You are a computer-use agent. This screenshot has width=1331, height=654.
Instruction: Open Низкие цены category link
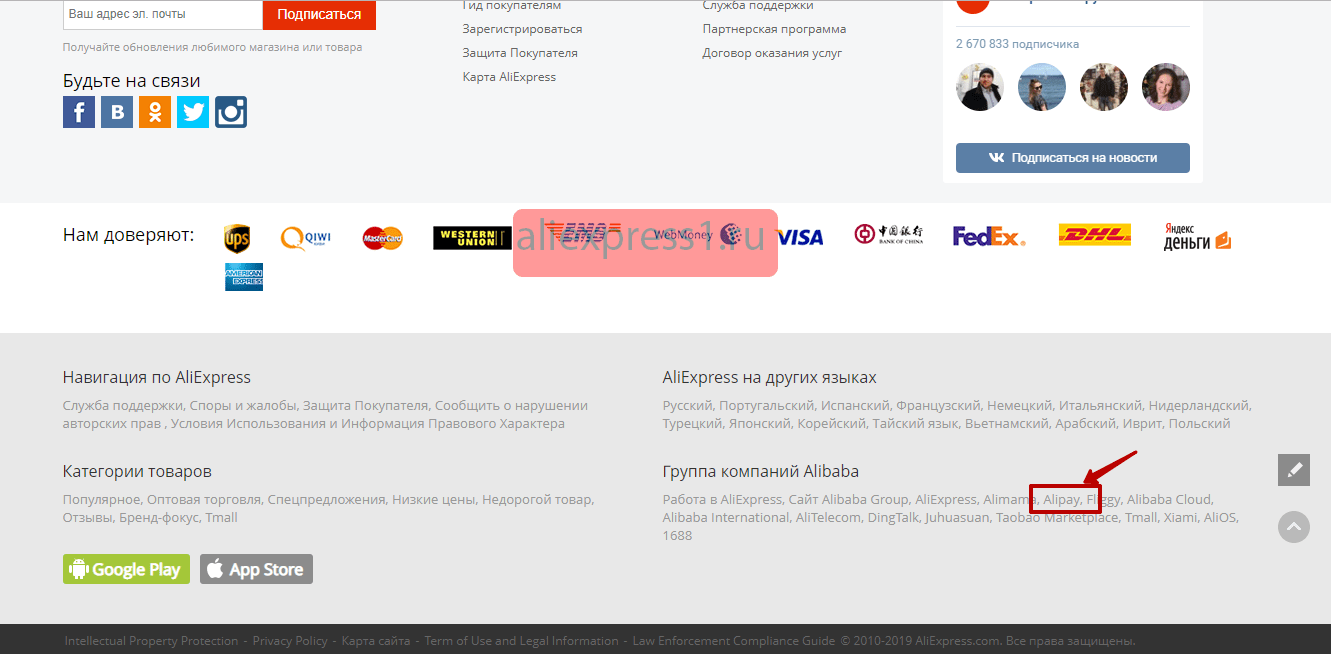click(434, 499)
